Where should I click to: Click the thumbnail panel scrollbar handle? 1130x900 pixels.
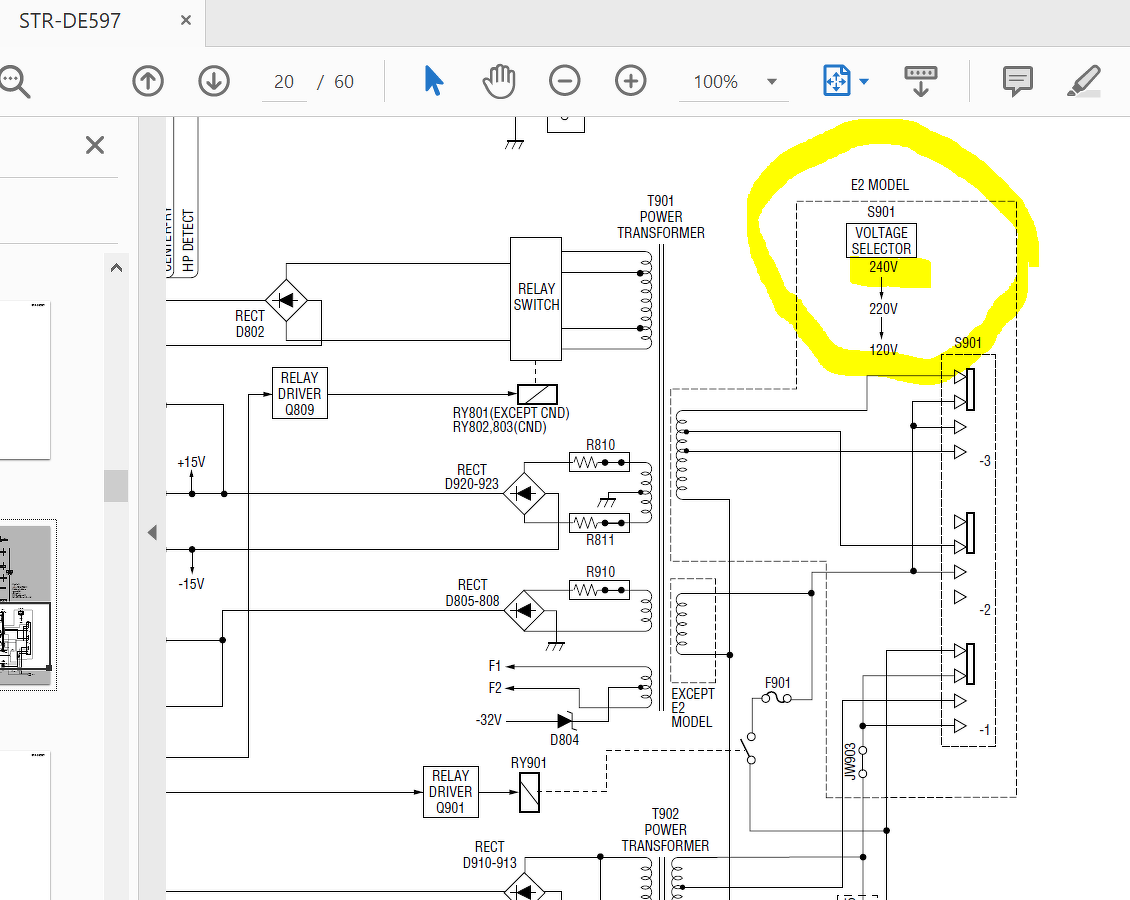point(116,485)
